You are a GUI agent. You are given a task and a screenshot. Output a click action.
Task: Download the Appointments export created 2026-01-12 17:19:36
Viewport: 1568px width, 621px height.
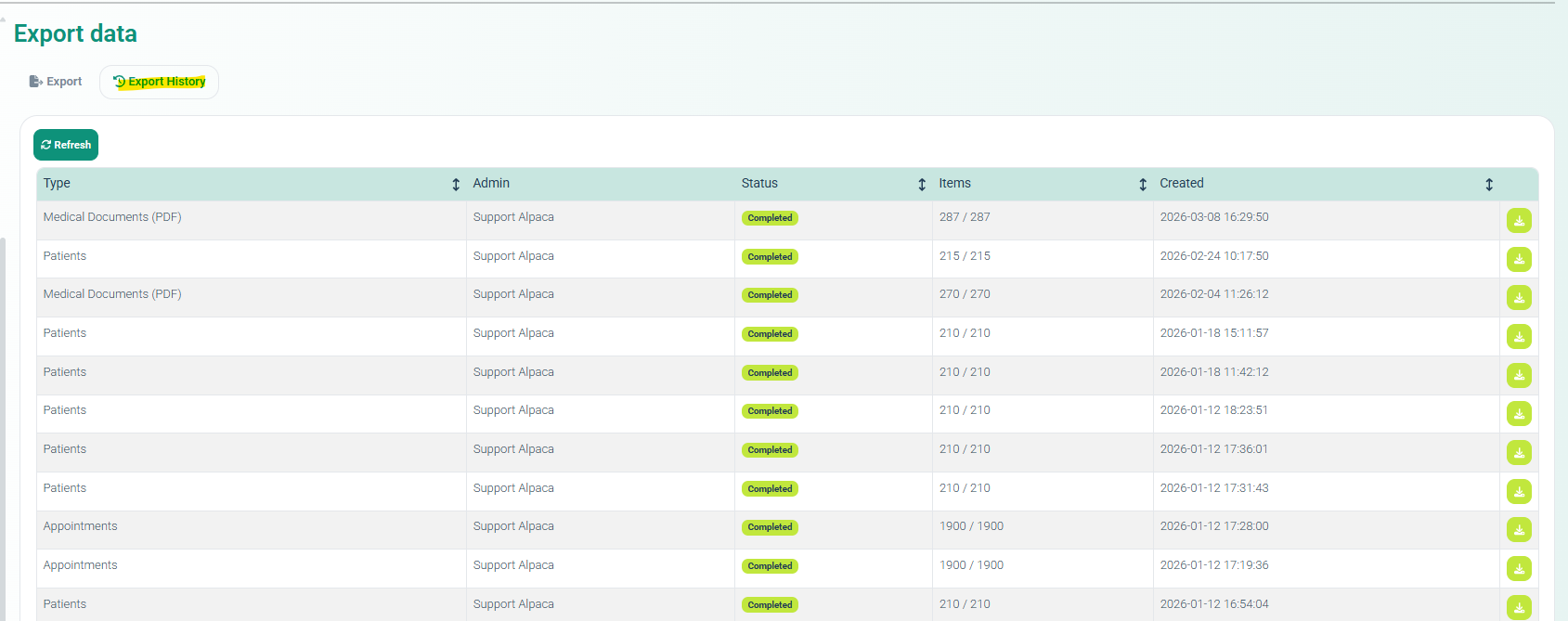coord(1519,569)
